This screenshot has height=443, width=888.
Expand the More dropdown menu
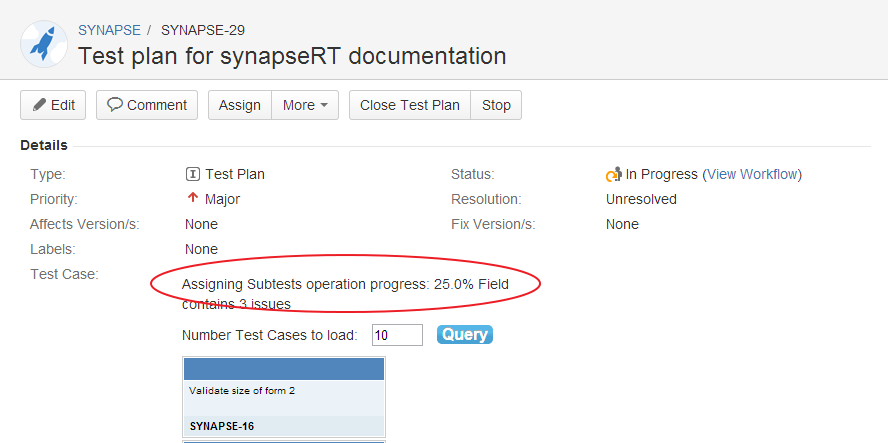click(x=305, y=105)
